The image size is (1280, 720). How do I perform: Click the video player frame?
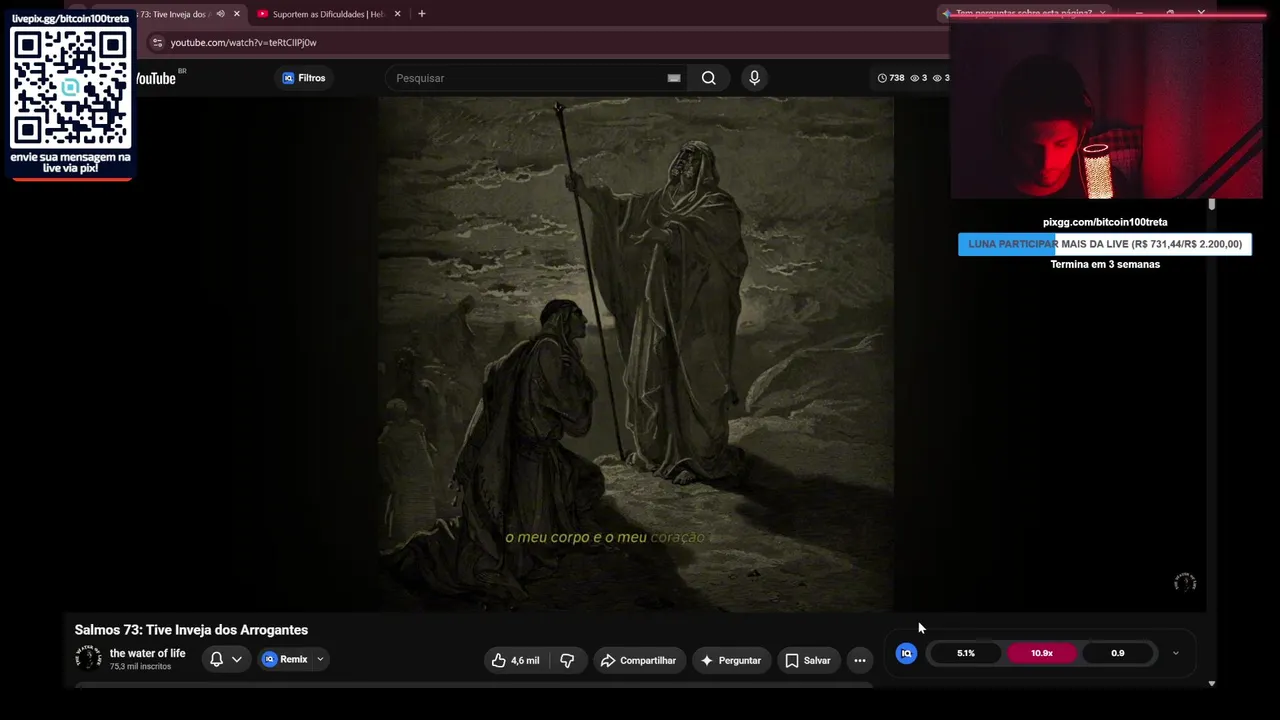[x=636, y=354]
